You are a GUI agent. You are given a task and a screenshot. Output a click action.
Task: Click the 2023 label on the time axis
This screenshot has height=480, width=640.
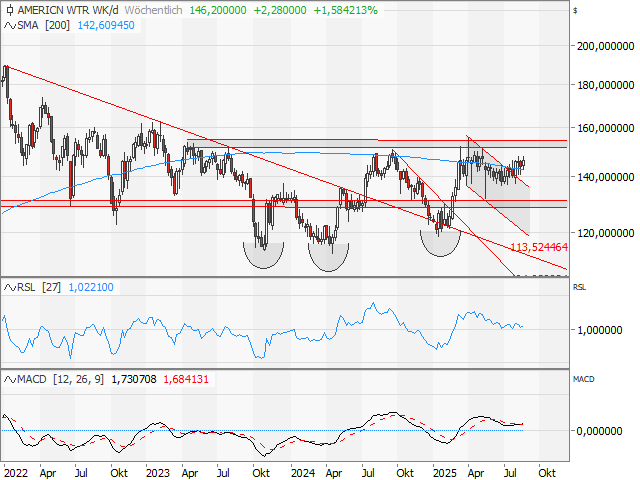click(158, 473)
